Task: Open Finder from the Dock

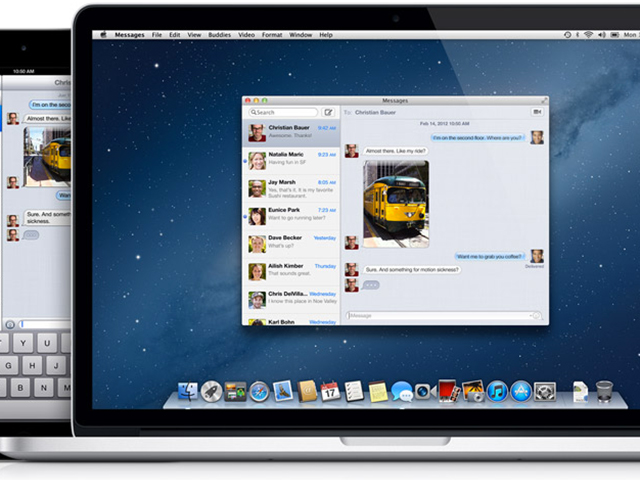Action: click(x=188, y=391)
